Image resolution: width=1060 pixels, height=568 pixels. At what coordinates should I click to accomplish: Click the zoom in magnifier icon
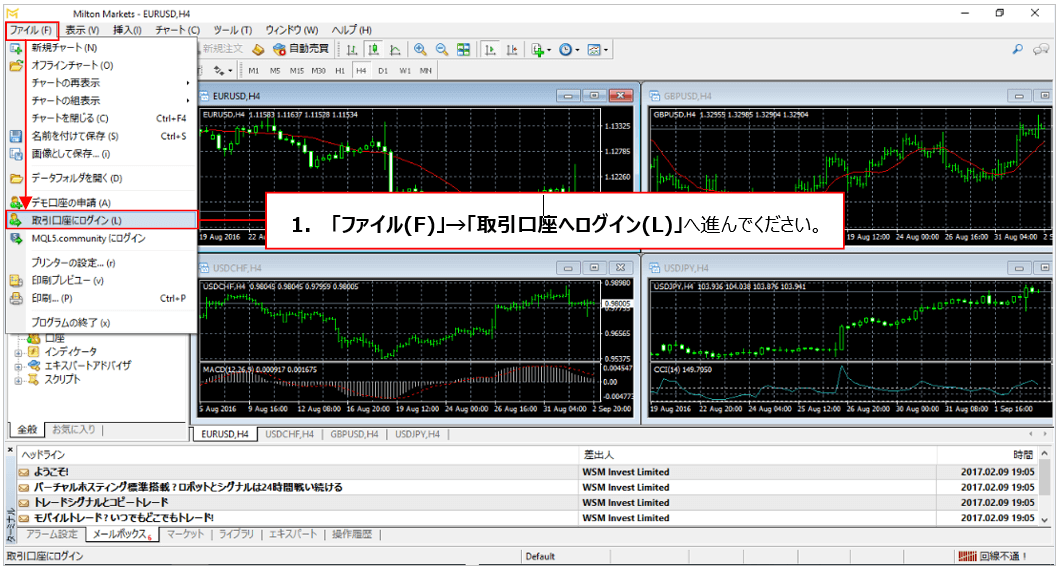(x=420, y=49)
